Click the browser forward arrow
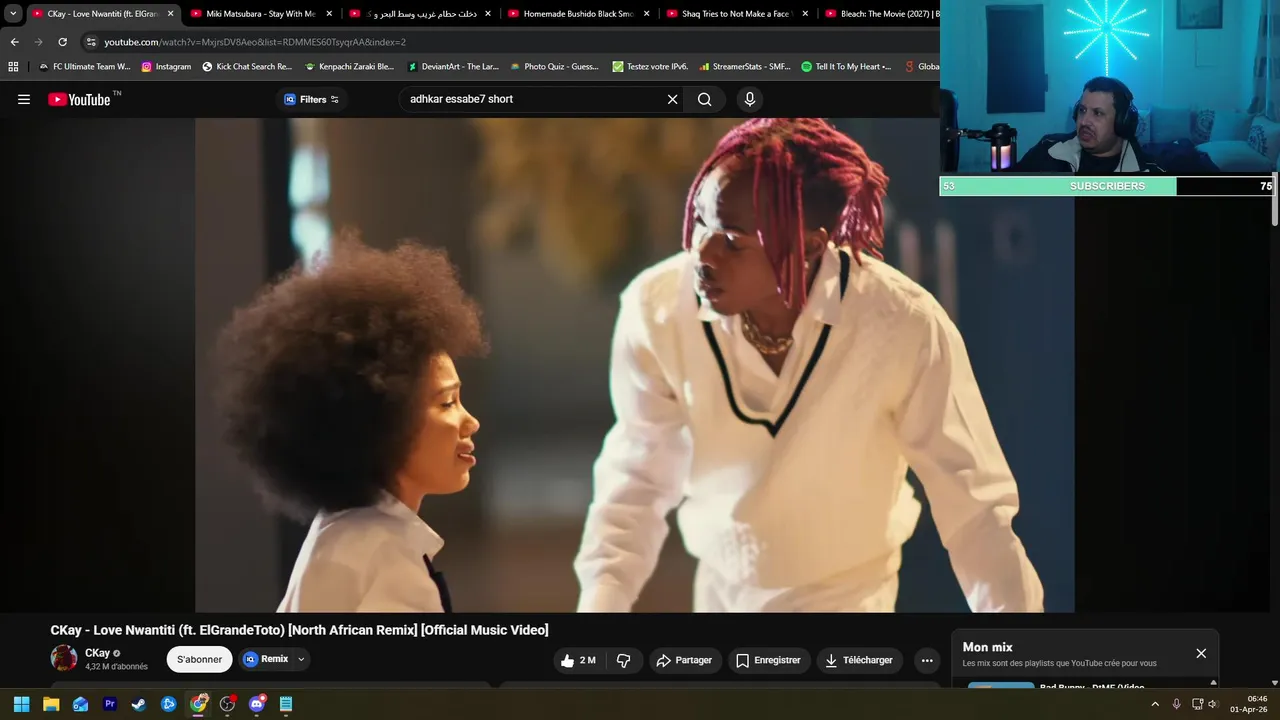 [x=38, y=42]
